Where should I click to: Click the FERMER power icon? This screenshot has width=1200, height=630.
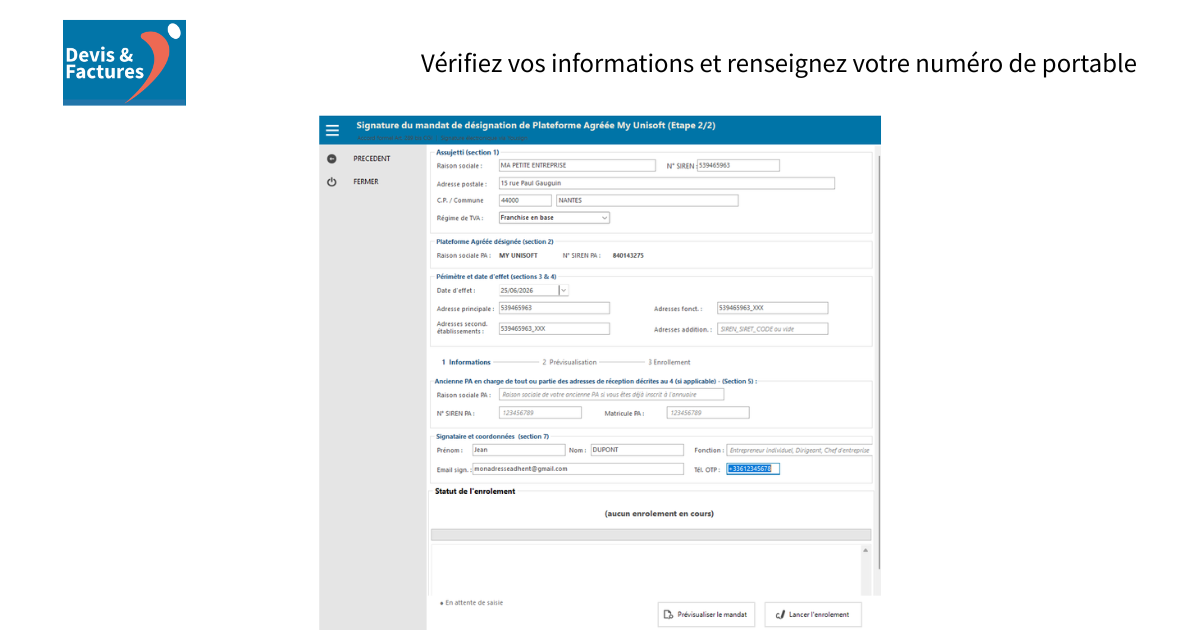pos(332,182)
